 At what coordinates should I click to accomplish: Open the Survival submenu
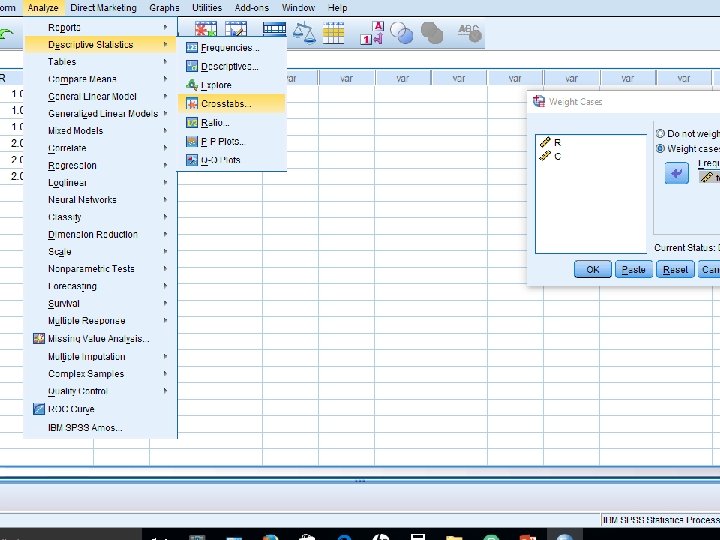pyautogui.click(x=100, y=304)
